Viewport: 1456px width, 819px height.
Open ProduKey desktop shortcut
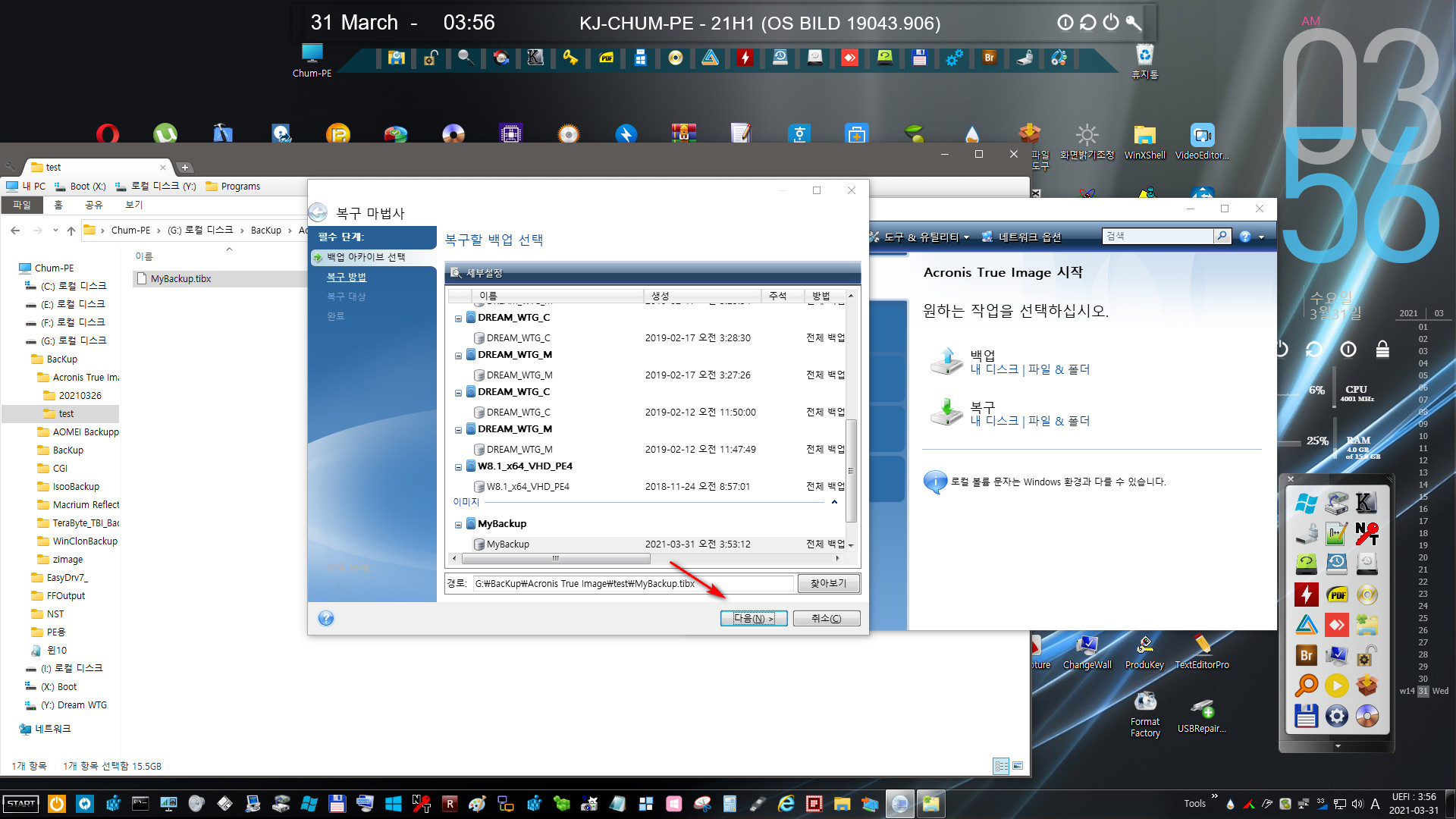click(1144, 652)
